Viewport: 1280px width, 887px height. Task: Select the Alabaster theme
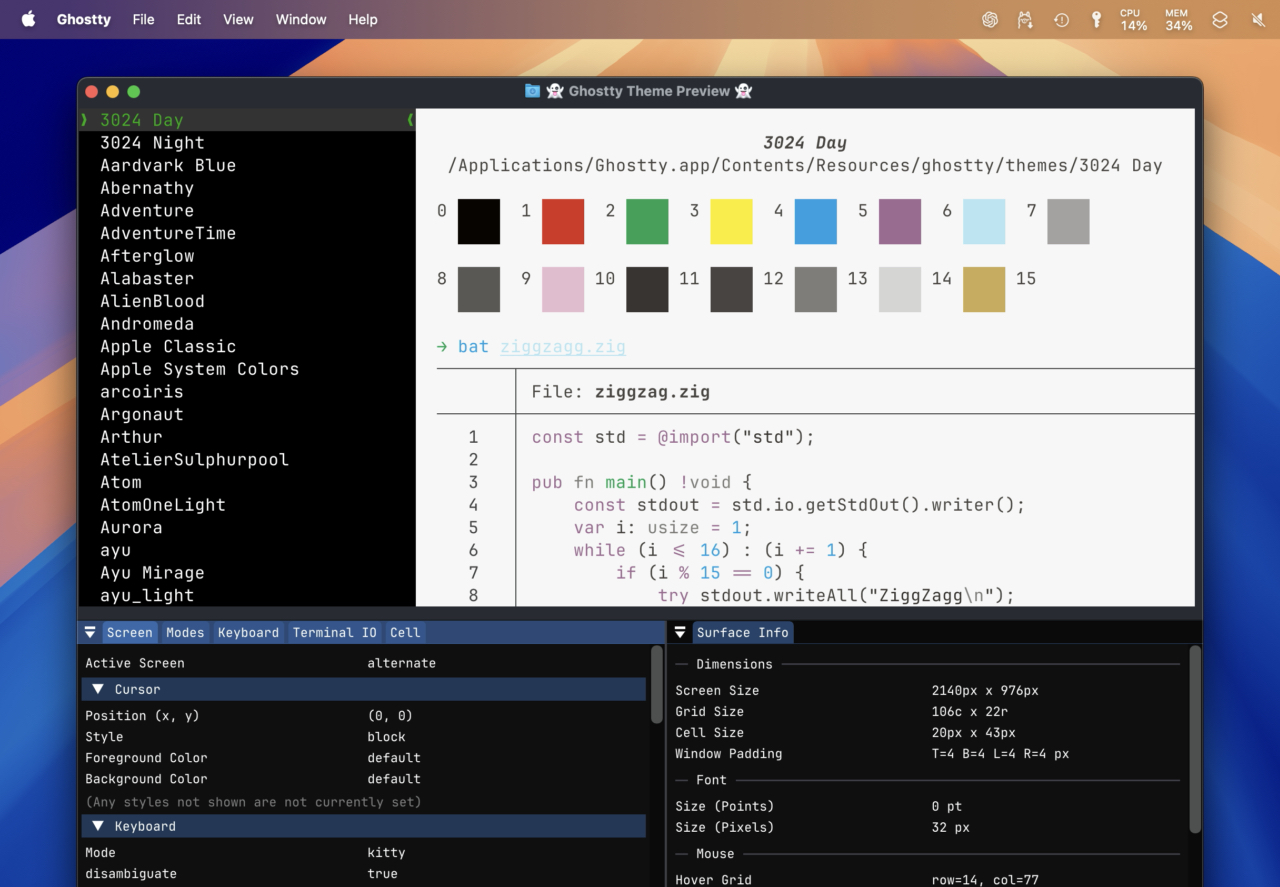click(147, 279)
